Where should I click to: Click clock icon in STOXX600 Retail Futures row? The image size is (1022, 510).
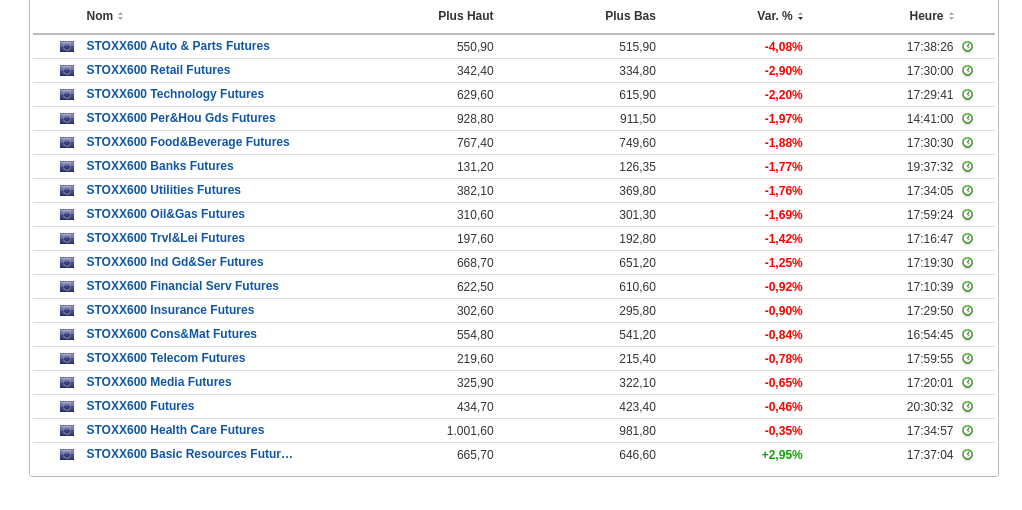(x=967, y=71)
